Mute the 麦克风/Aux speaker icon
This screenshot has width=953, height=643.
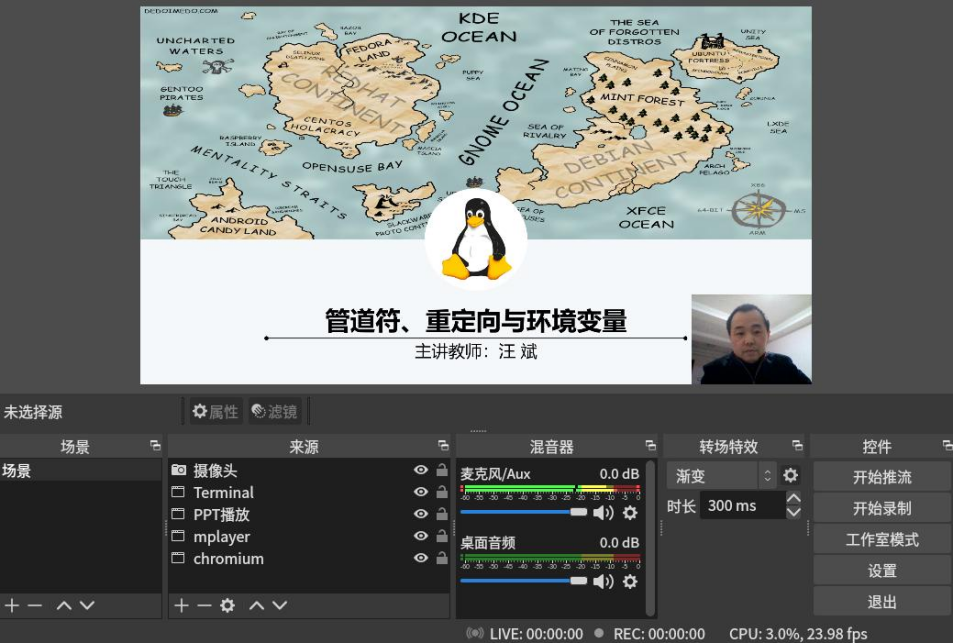(x=603, y=513)
